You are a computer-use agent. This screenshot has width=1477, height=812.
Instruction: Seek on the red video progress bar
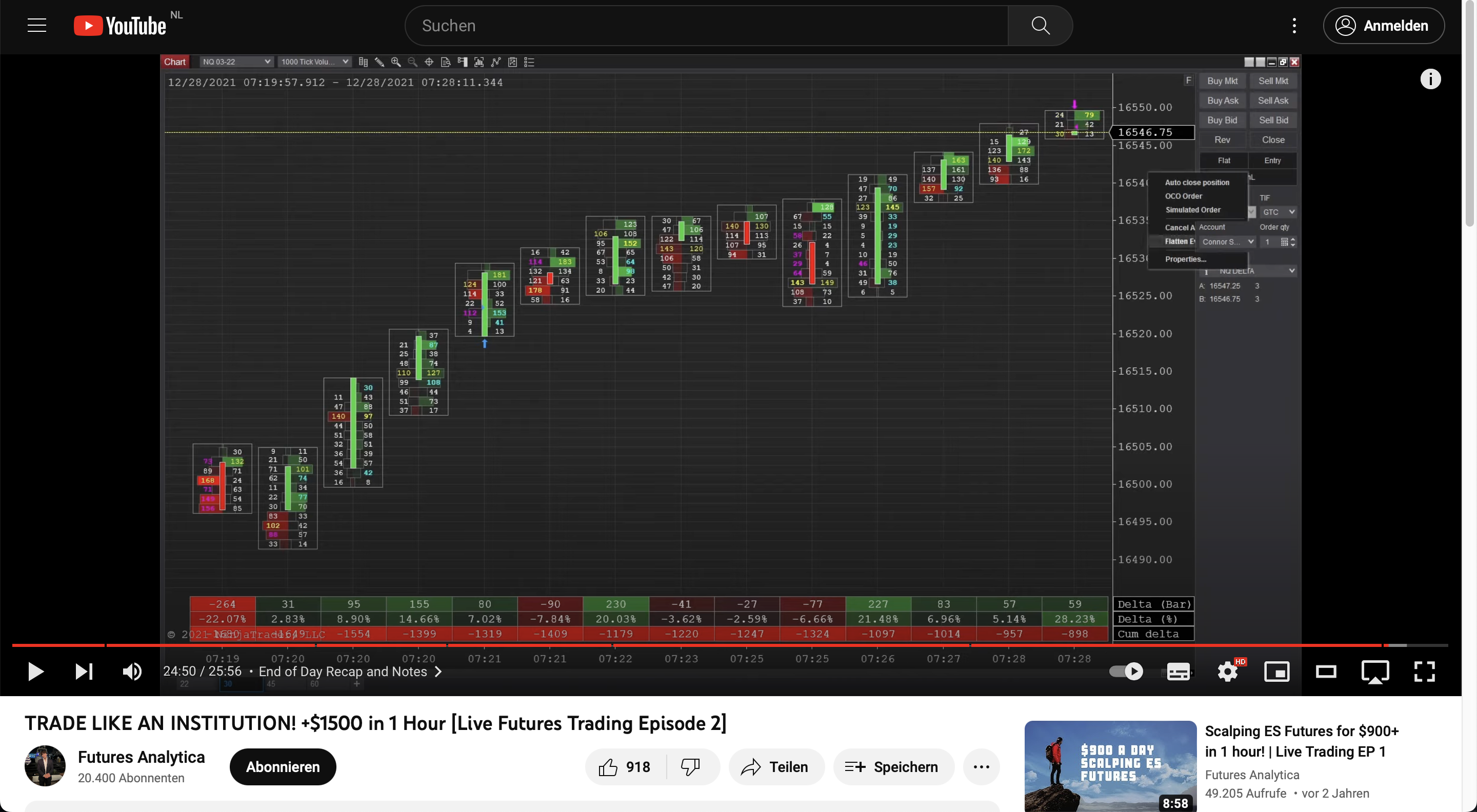point(730,645)
